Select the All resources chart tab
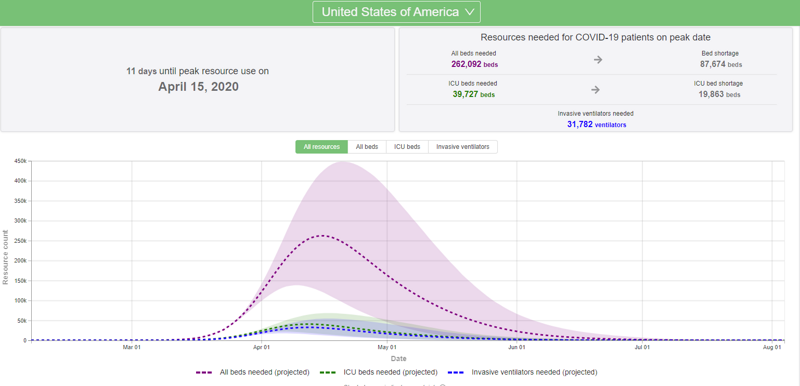800x386 pixels. click(321, 147)
